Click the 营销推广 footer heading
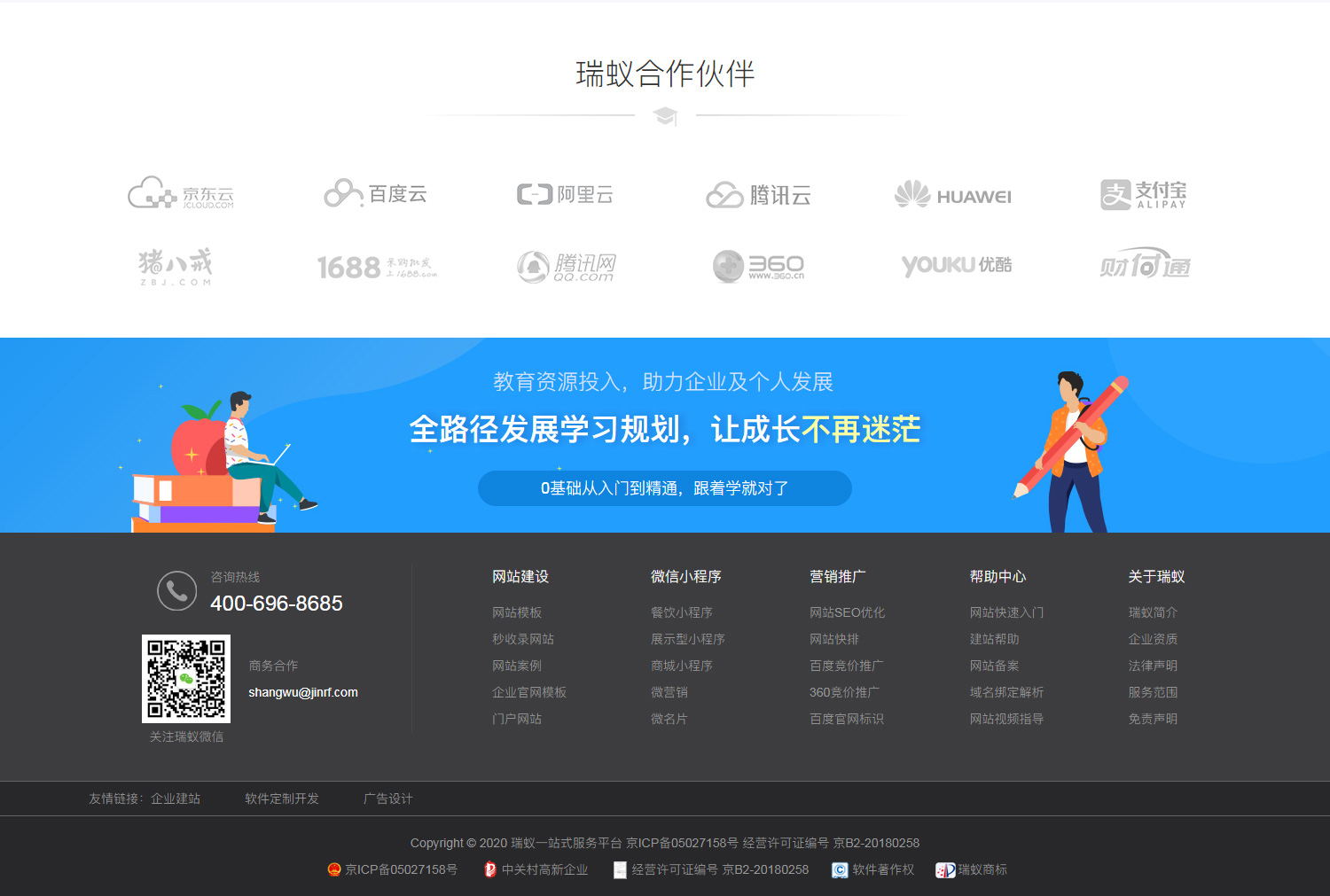The image size is (1330, 896). click(x=838, y=577)
